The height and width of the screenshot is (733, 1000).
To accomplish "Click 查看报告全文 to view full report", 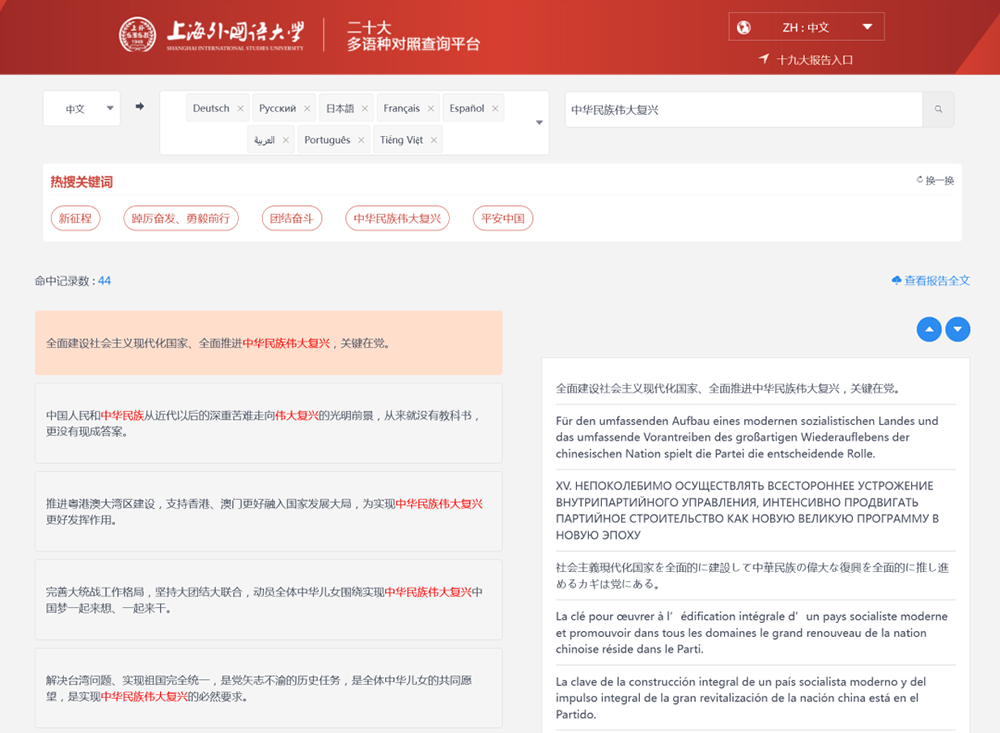I will point(931,281).
